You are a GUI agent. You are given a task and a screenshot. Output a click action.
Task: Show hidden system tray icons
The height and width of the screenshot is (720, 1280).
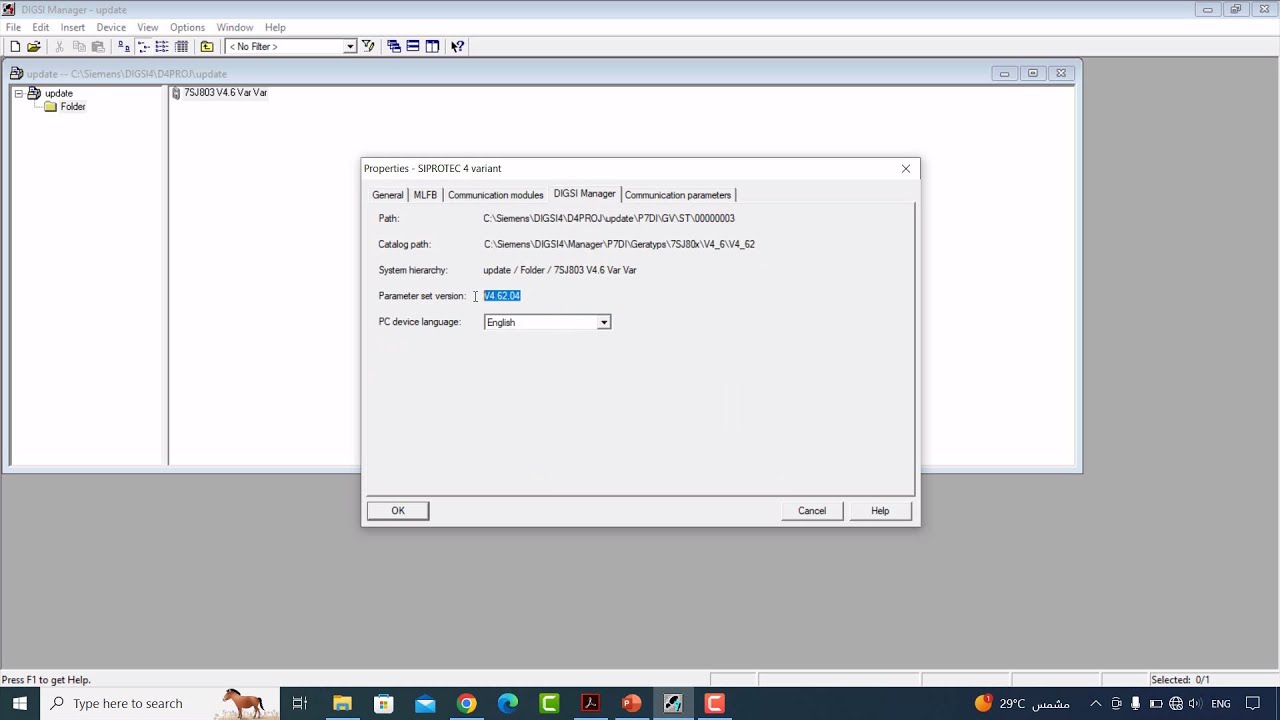tap(1096, 704)
